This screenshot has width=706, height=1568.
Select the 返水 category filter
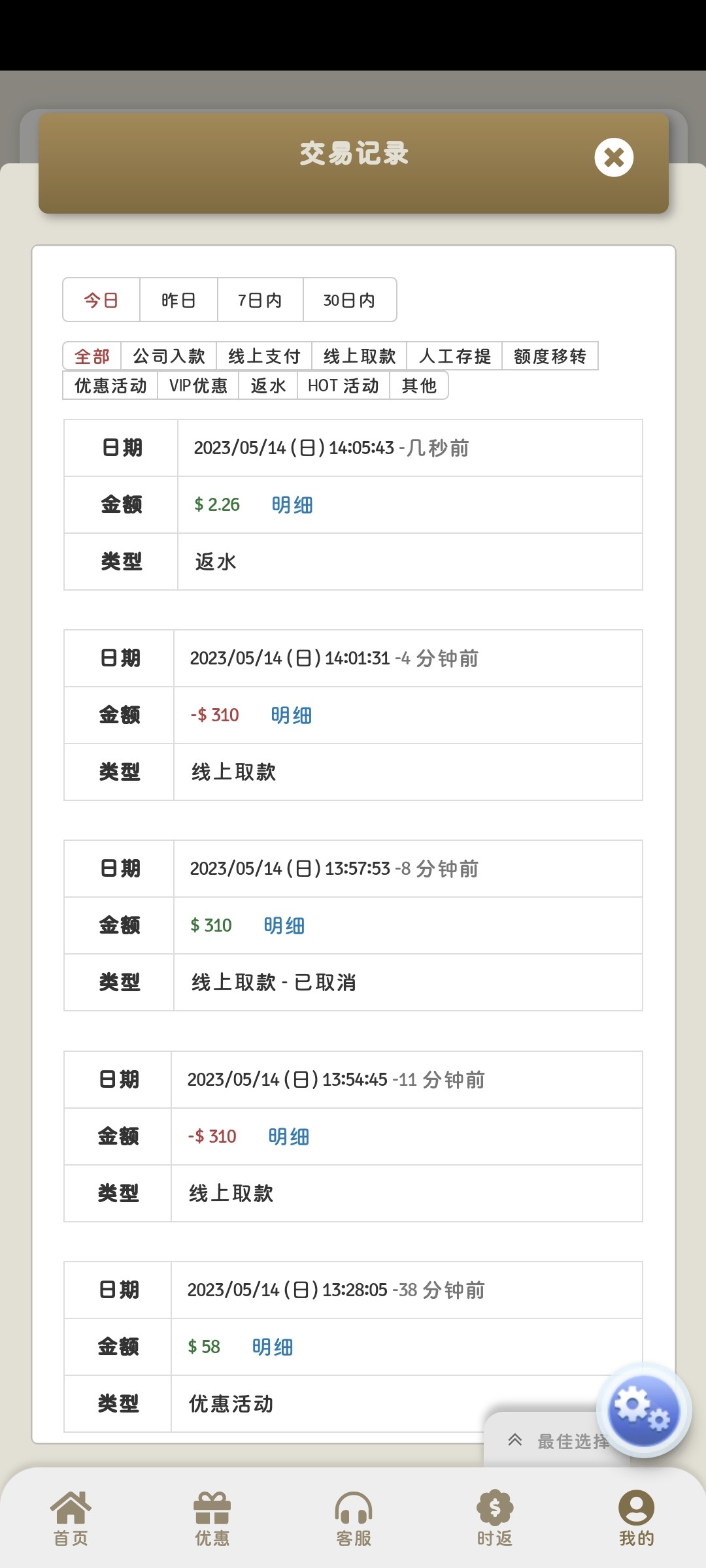point(268,385)
